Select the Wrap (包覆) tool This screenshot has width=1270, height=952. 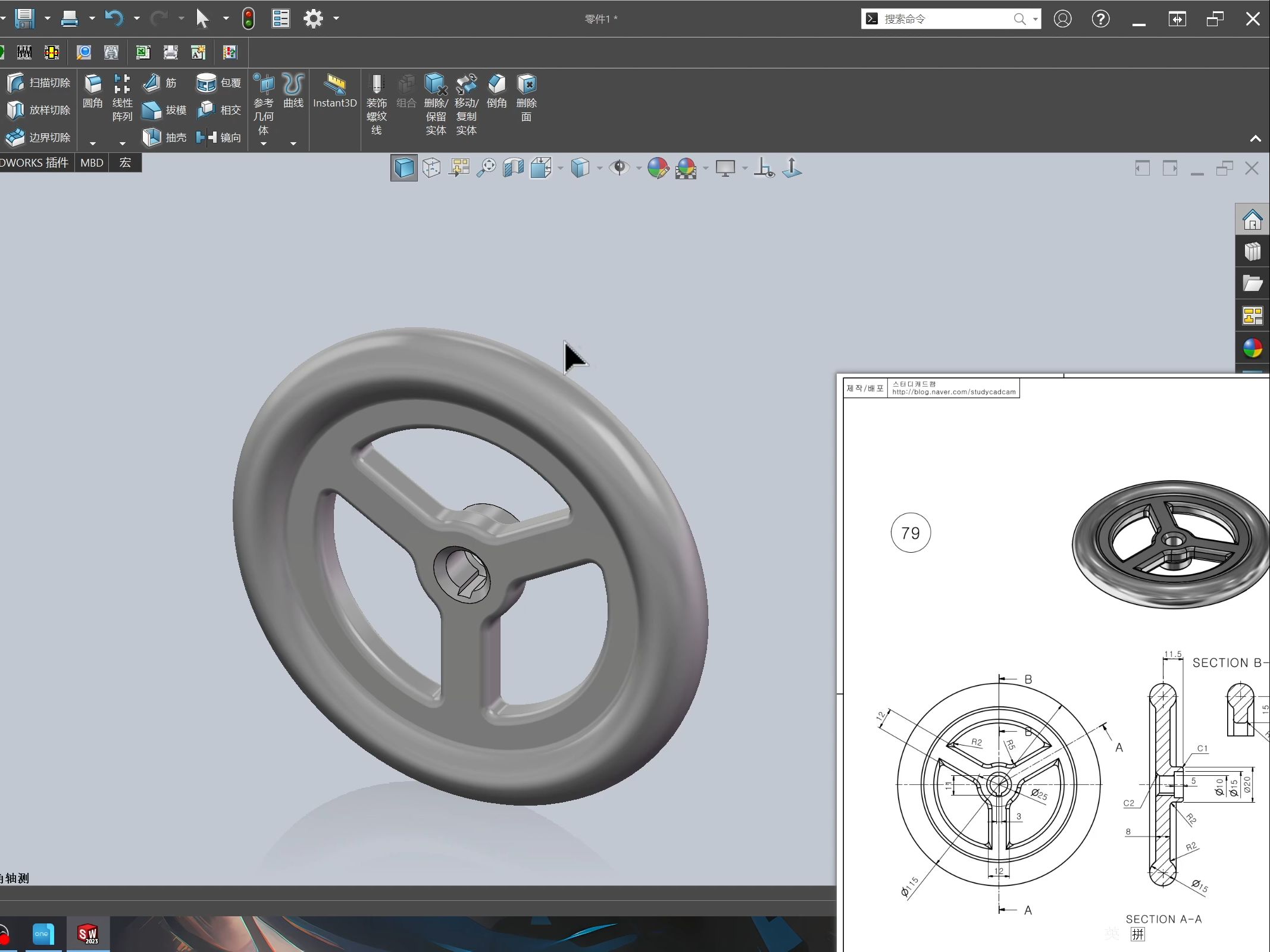(x=218, y=83)
